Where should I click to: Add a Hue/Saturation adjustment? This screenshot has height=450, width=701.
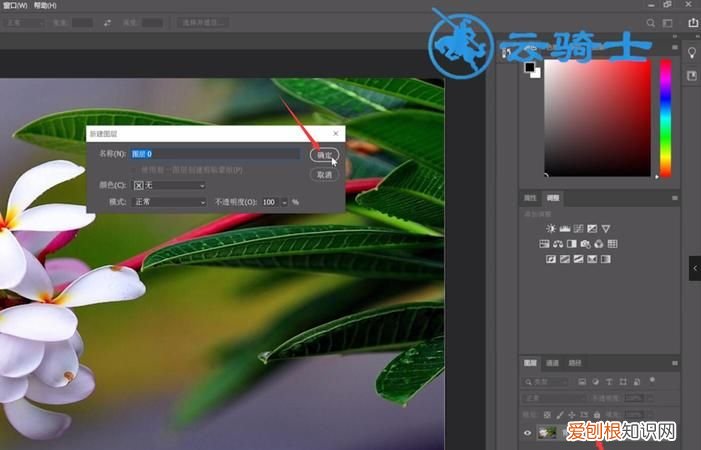coord(544,244)
